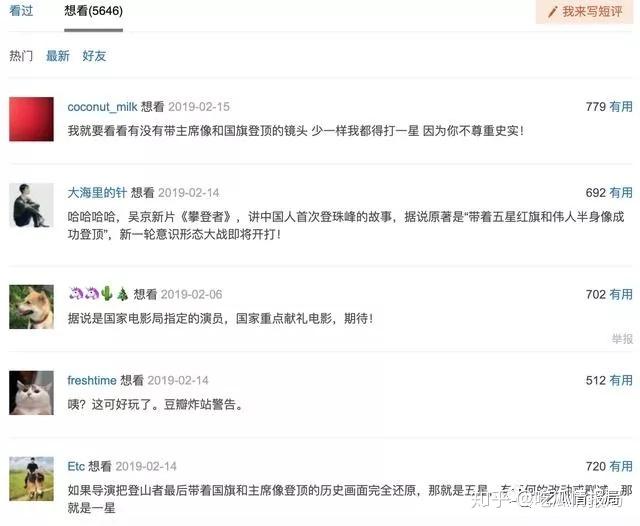640x526 pixels.
Task: Sort comments by 热门
Action: (x=21, y=56)
